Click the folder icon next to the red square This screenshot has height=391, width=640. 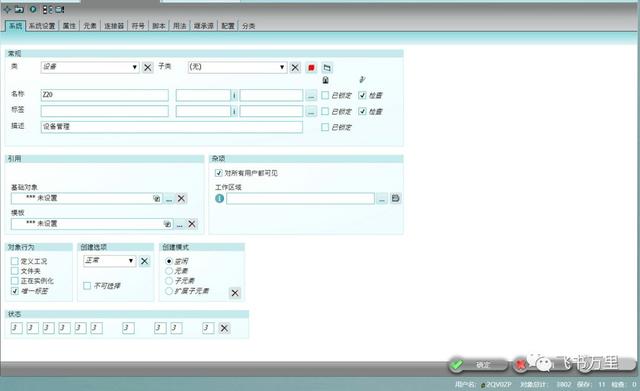327,67
